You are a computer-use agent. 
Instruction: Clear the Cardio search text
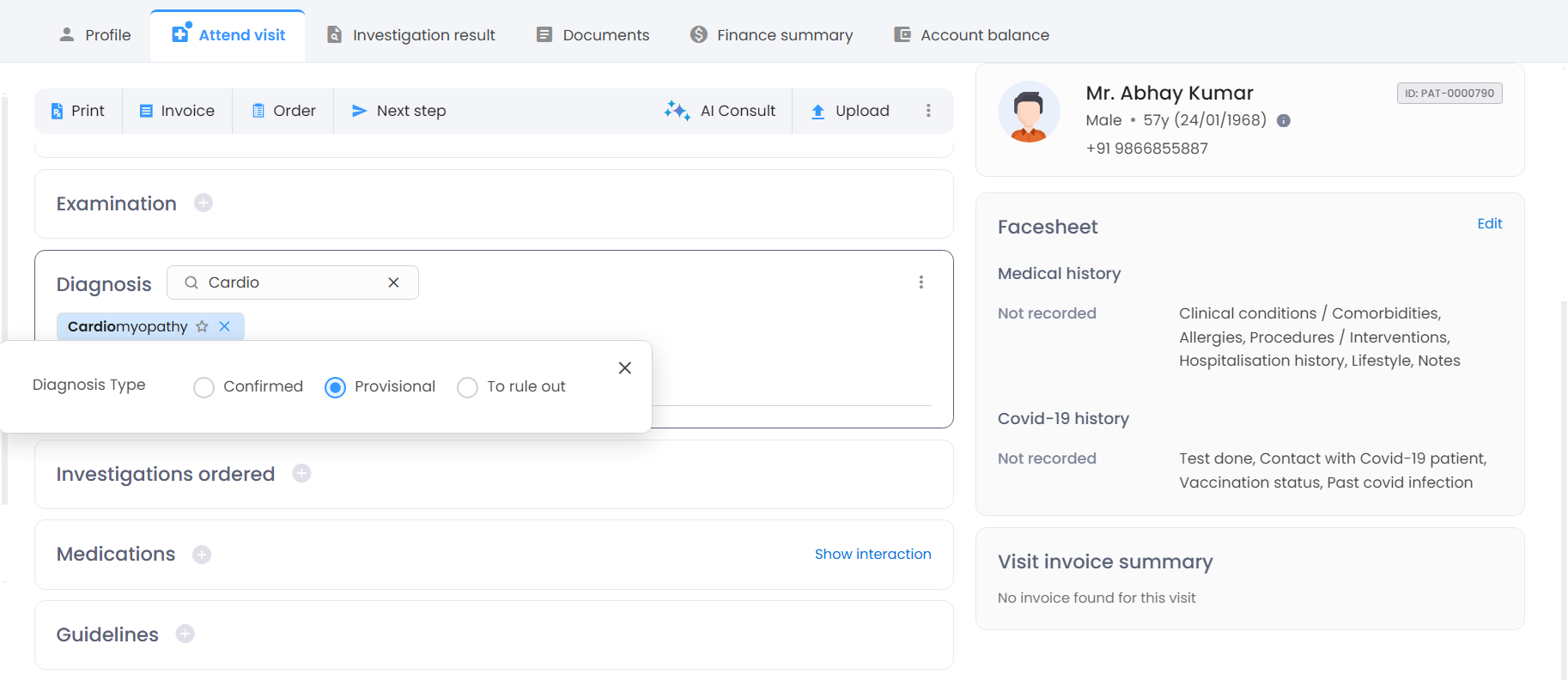pos(393,282)
